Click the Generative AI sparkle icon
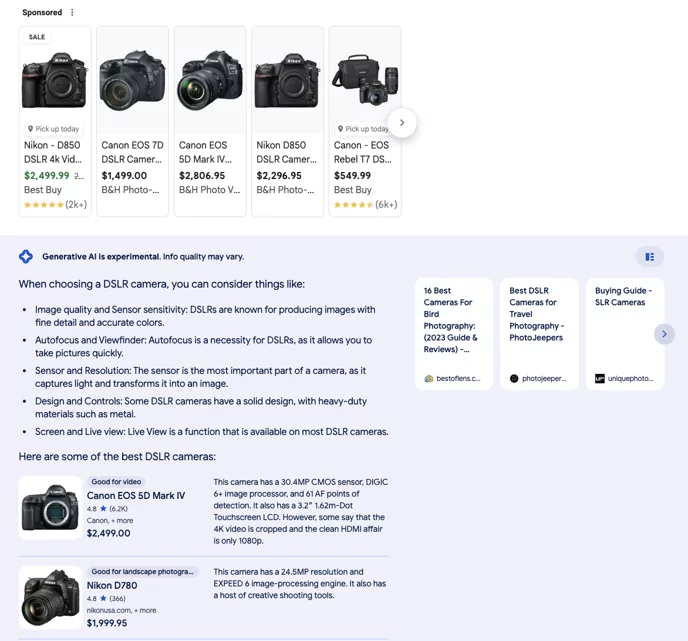 (26, 257)
